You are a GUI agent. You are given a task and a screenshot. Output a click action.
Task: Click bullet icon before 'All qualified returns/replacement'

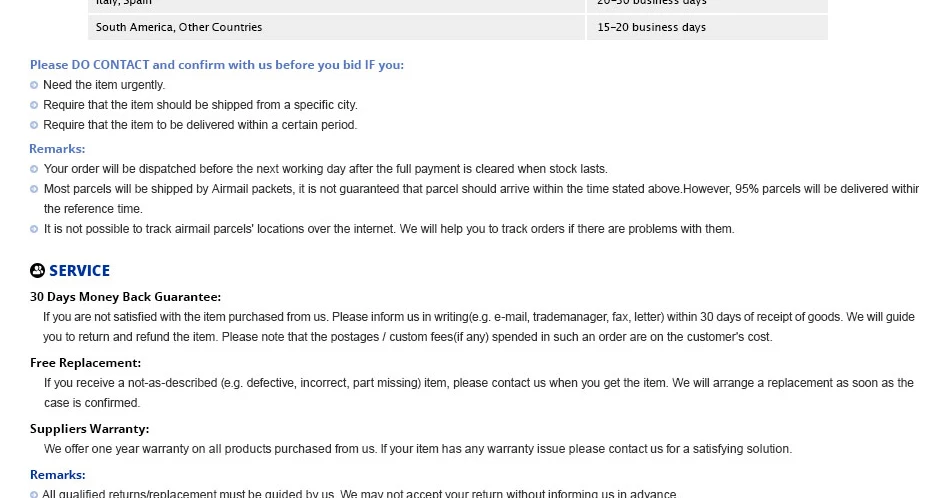[34, 494]
